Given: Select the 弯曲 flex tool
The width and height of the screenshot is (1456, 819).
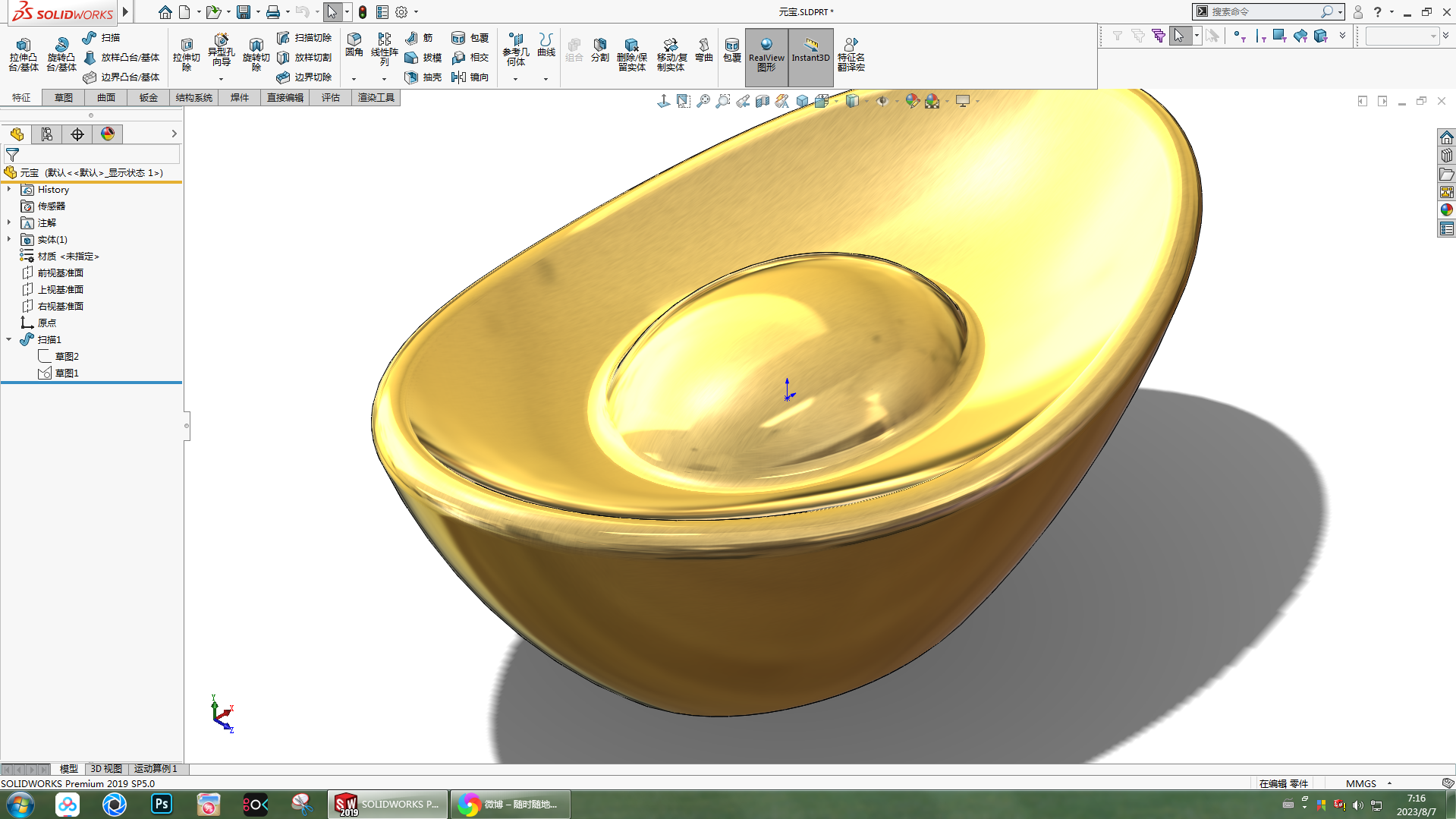Looking at the screenshot, I should (704, 49).
